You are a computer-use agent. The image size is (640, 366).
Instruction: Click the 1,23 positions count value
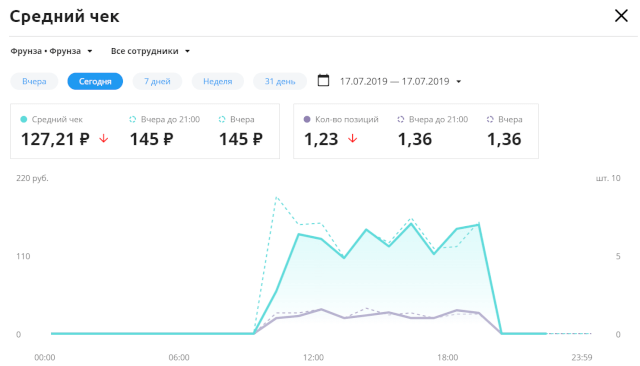tap(321, 139)
